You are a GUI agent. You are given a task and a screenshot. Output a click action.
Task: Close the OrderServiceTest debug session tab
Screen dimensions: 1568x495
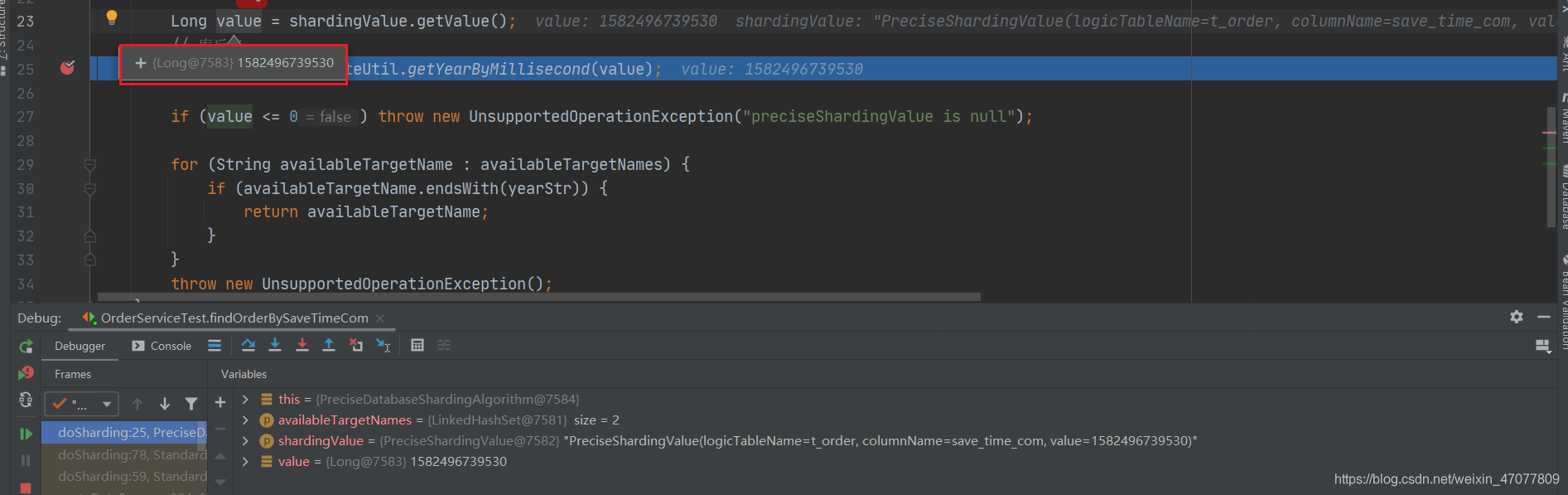coord(380,318)
